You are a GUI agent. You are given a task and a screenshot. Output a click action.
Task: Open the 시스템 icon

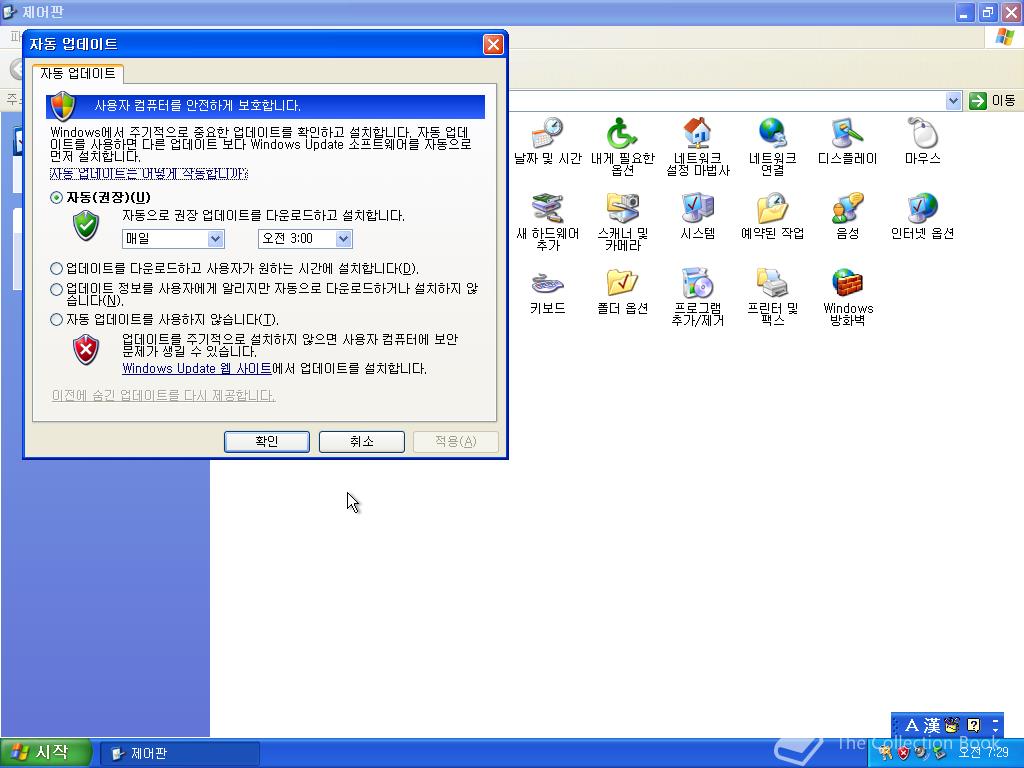(697, 216)
